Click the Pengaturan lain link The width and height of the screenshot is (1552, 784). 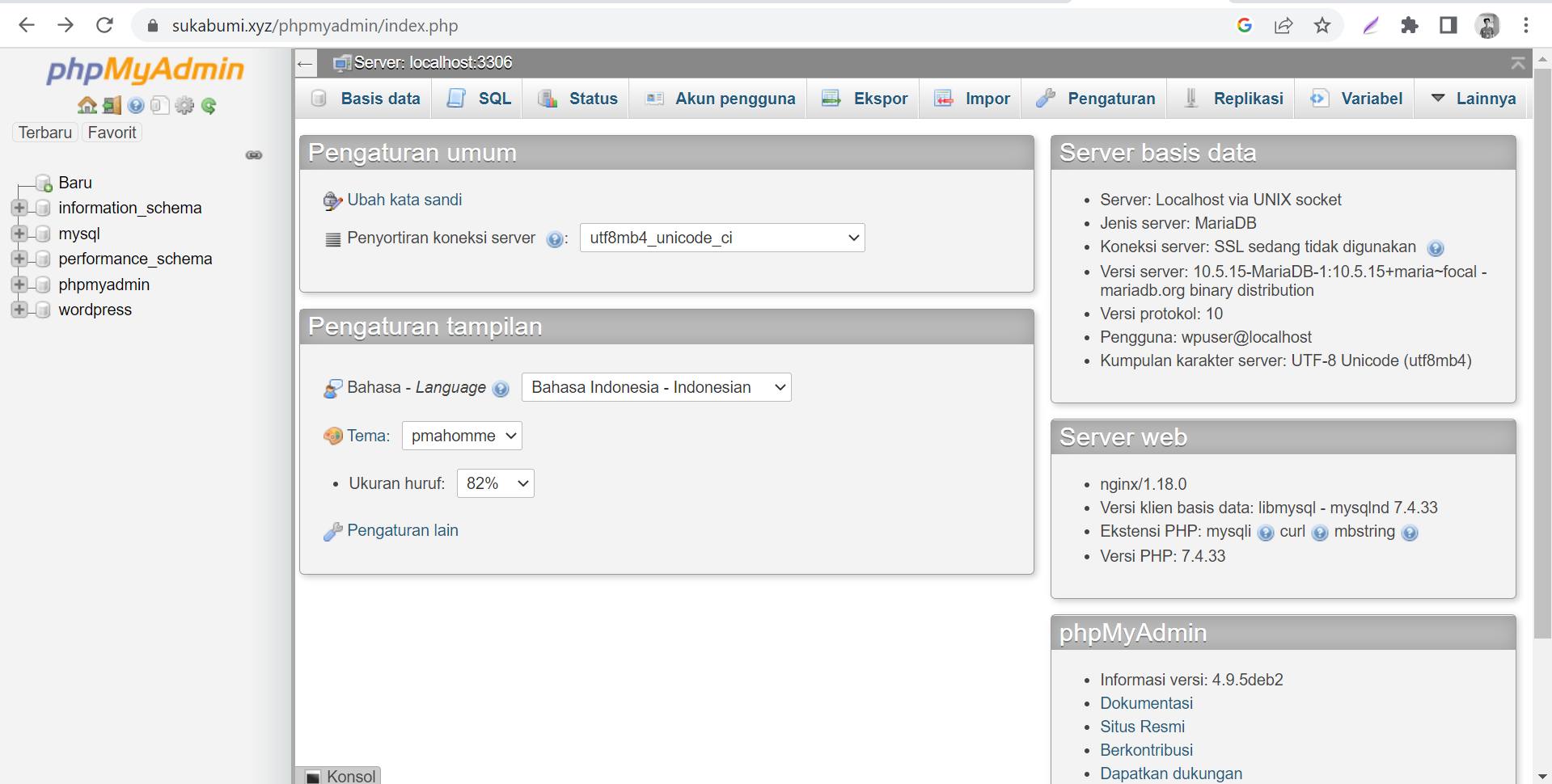pos(403,530)
